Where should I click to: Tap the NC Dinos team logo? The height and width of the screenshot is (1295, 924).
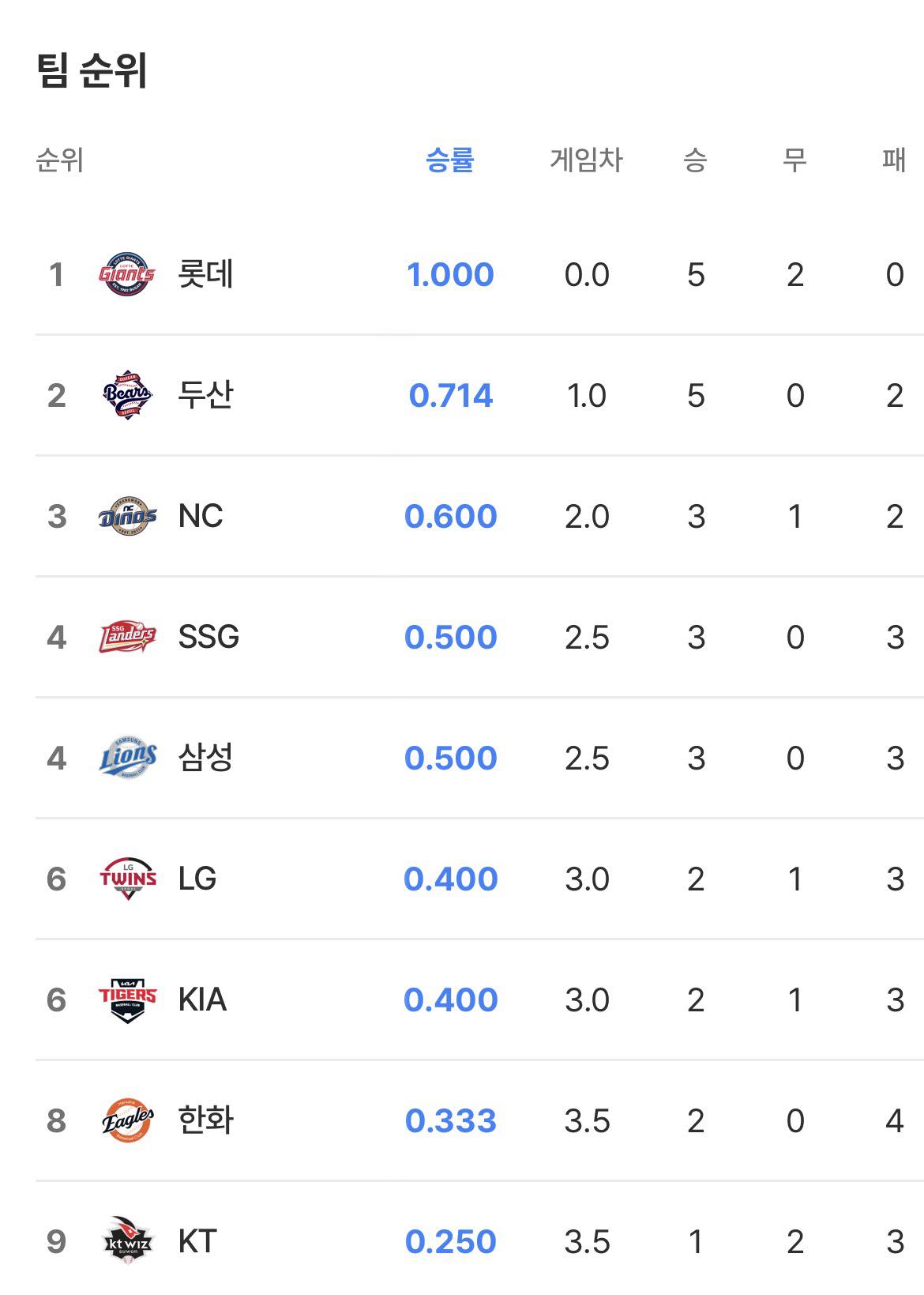pos(127,516)
